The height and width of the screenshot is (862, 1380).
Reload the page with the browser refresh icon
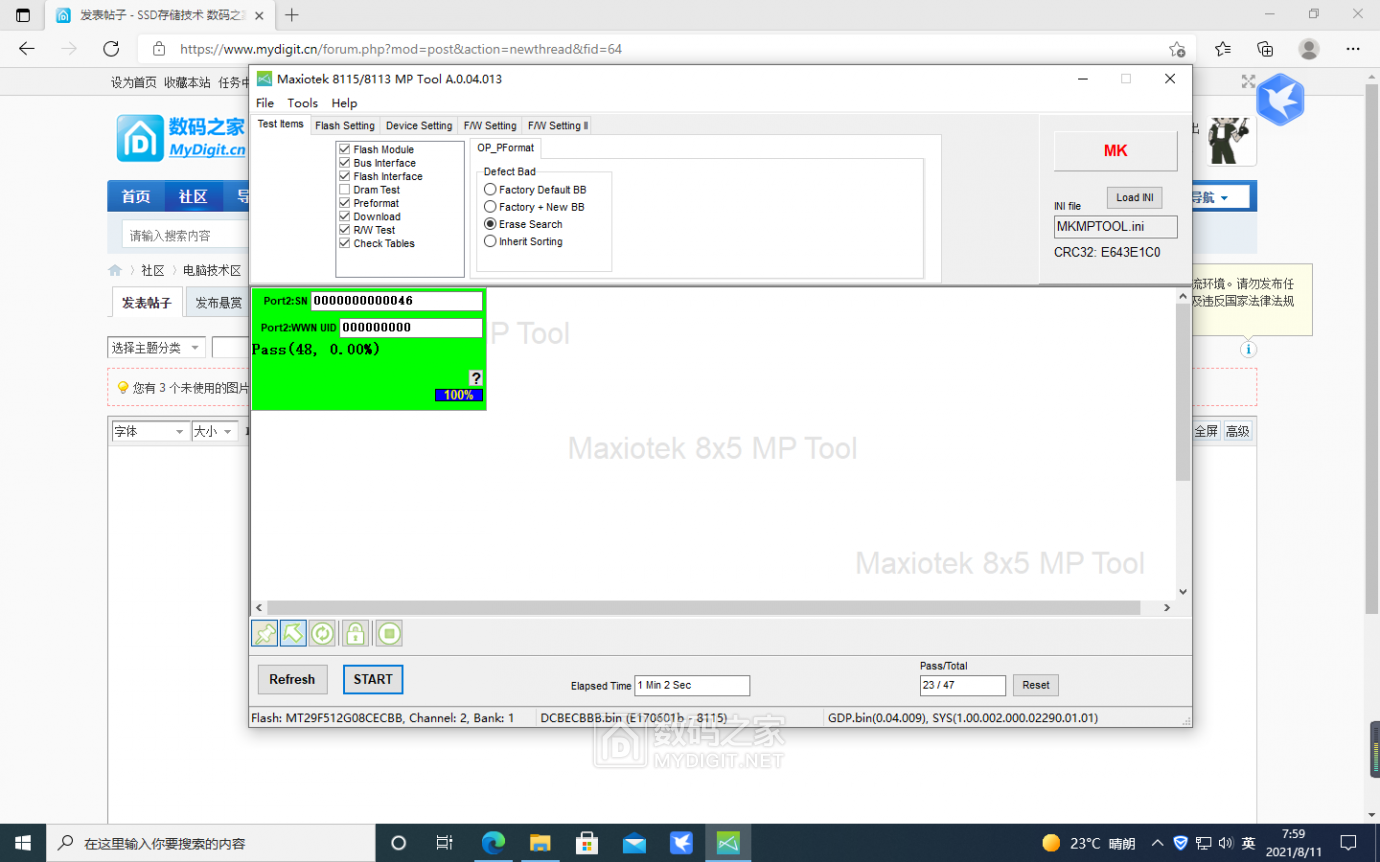111,49
